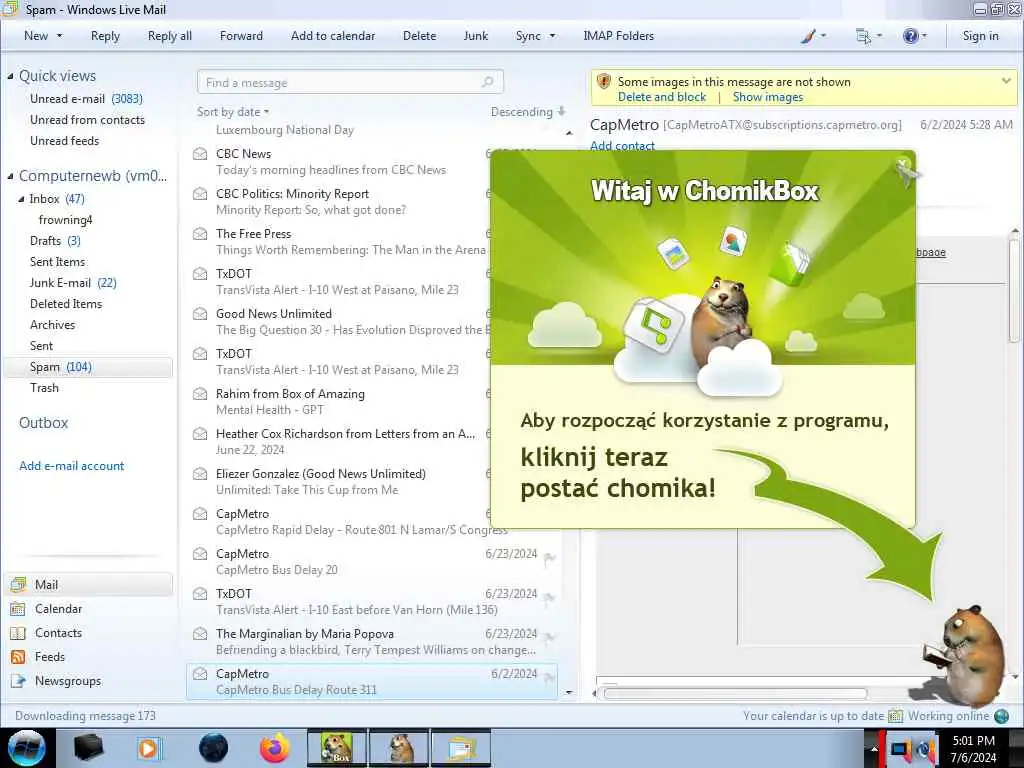Click the envelope icon beside The Free Press
The image size is (1024, 768).
click(x=200, y=234)
